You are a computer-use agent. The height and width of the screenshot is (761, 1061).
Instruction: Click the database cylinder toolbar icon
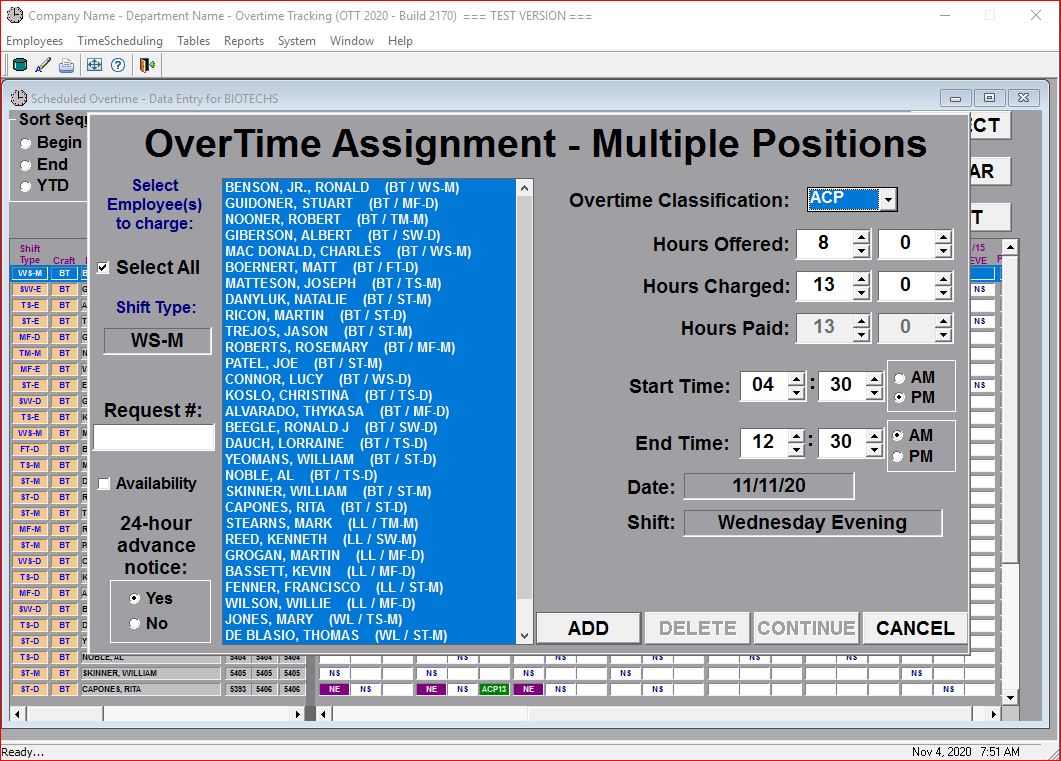coord(20,65)
